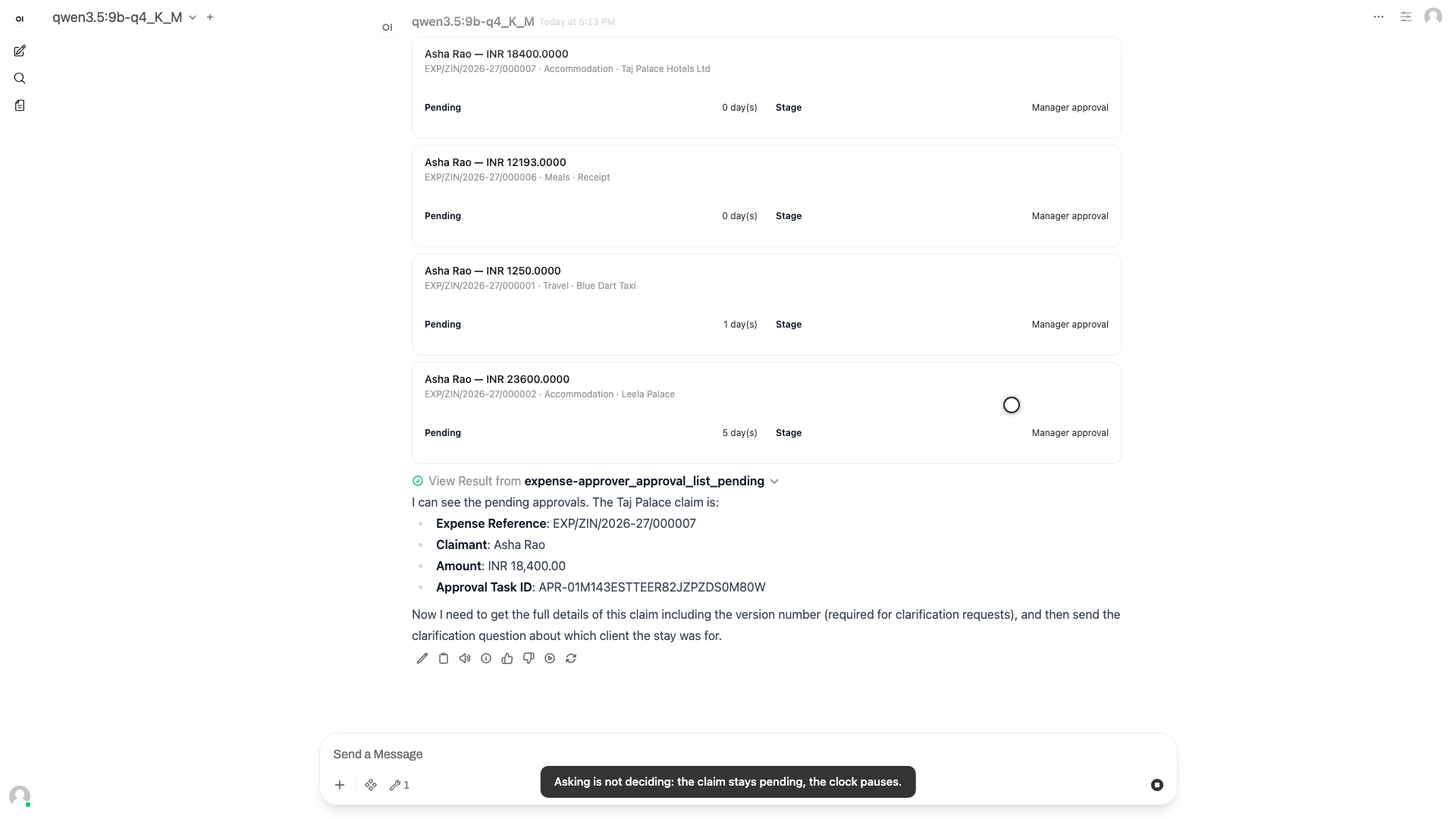Image resolution: width=1456 pixels, height=819 pixels.
Task: Regenerate the response
Action: [571, 658]
